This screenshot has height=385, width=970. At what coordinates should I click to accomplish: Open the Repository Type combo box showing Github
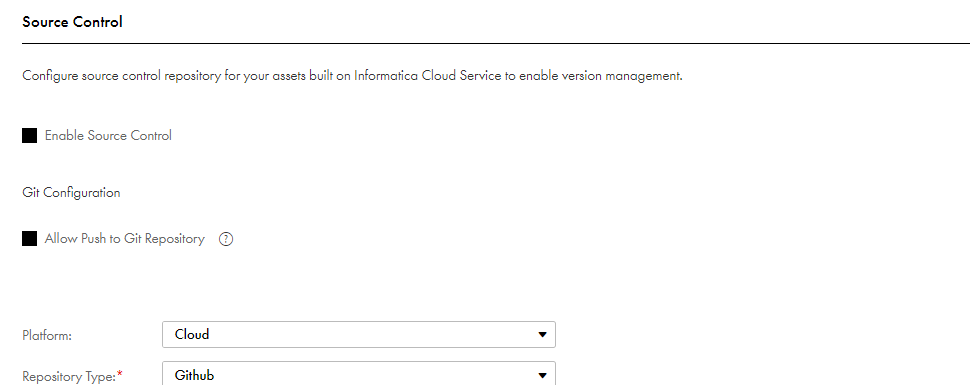pos(359,373)
